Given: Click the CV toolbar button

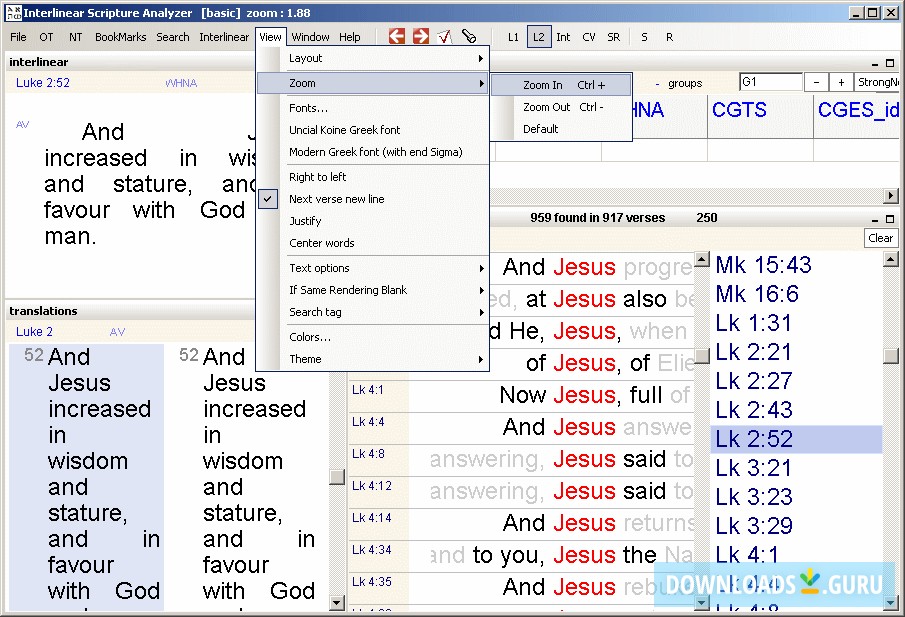Looking at the screenshot, I should coord(589,37).
